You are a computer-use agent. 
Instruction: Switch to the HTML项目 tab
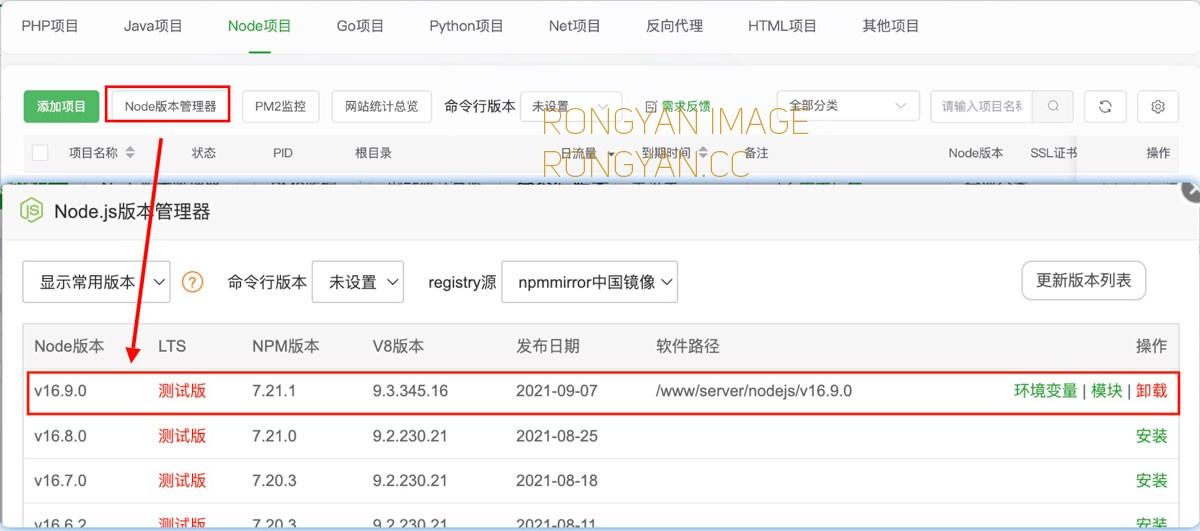pyautogui.click(x=782, y=26)
